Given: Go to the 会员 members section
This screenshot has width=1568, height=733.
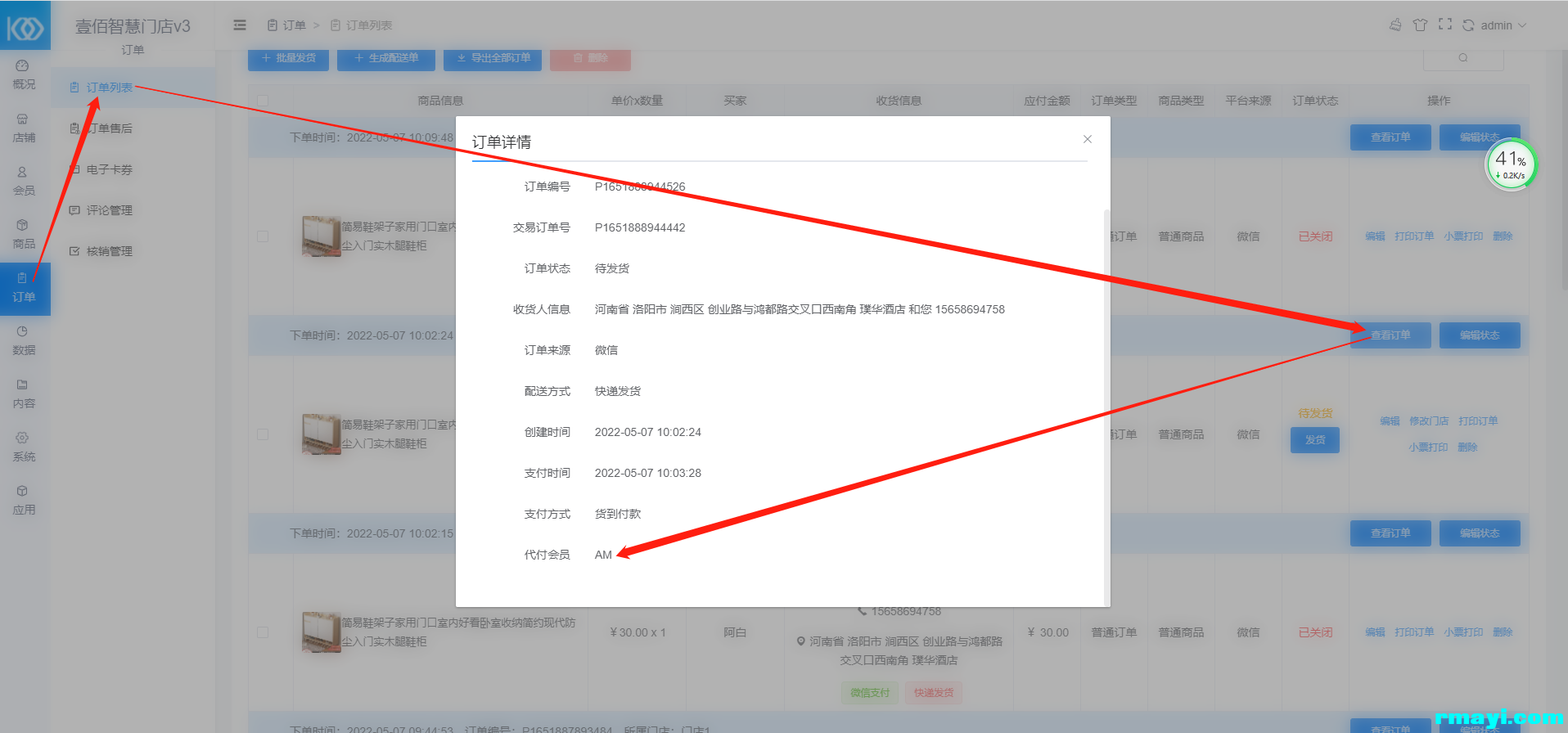Looking at the screenshot, I should click(x=24, y=182).
